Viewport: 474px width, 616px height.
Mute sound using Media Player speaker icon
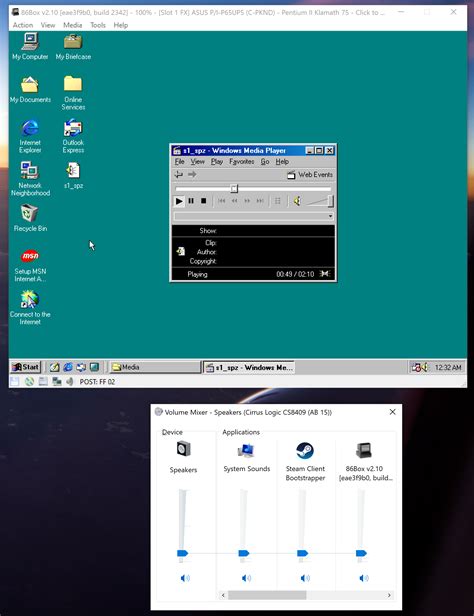[297, 201]
